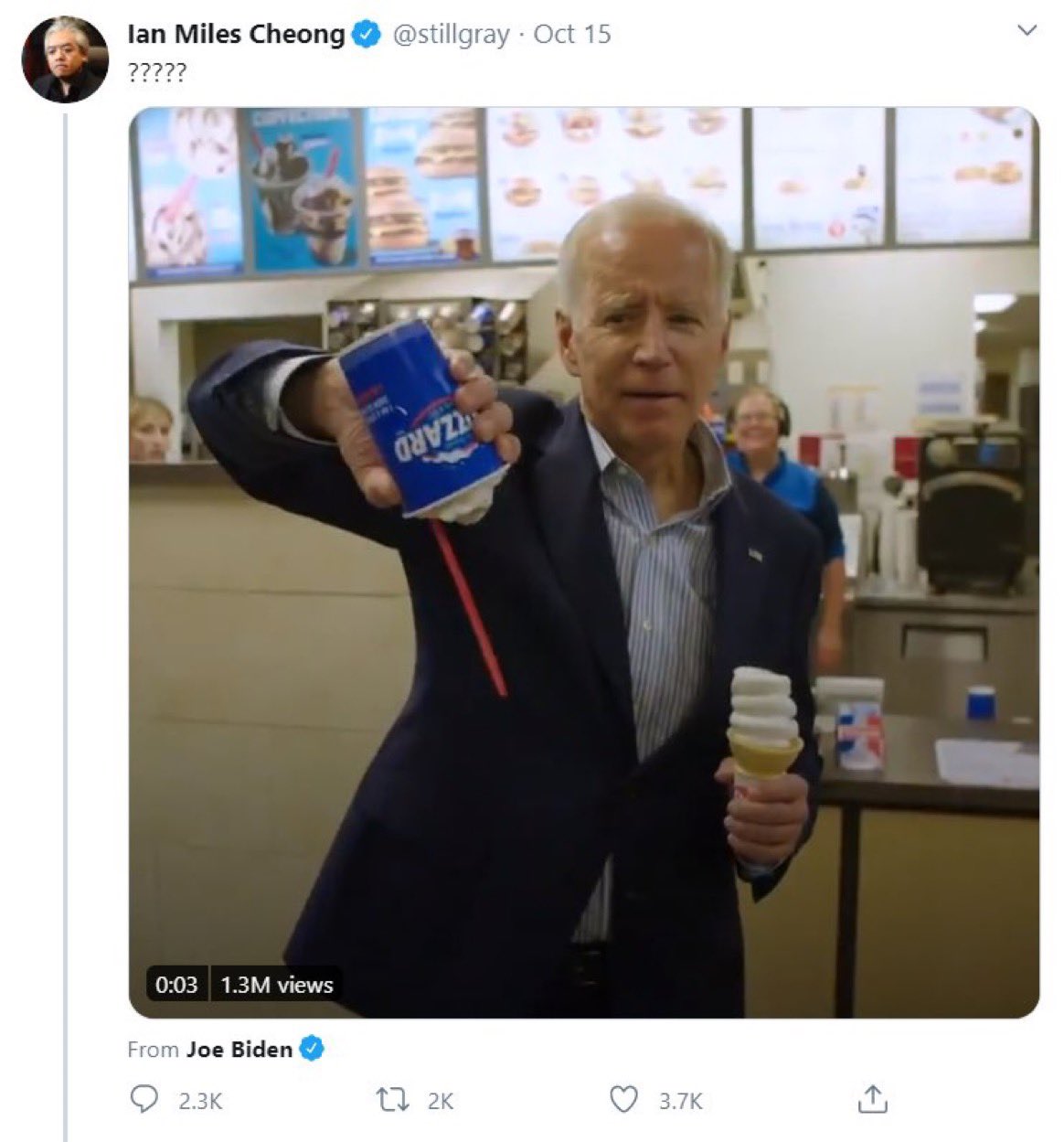Image resolution: width=1064 pixels, height=1142 pixels.
Task: Like the tweet with the heart icon
Action: (623, 1099)
